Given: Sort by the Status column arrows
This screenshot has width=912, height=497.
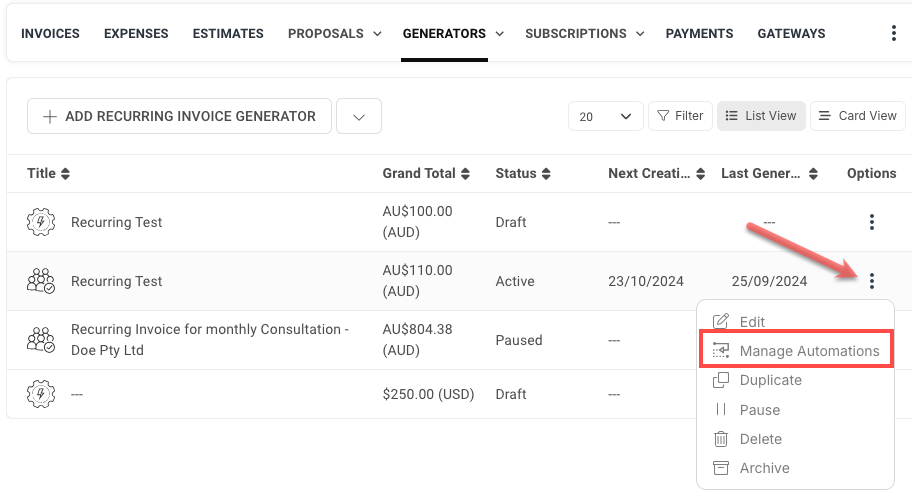Looking at the screenshot, I should click(546, 173).
